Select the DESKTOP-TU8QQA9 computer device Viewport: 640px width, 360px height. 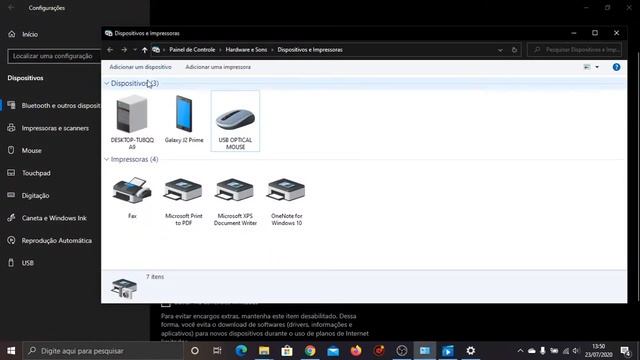132,121
